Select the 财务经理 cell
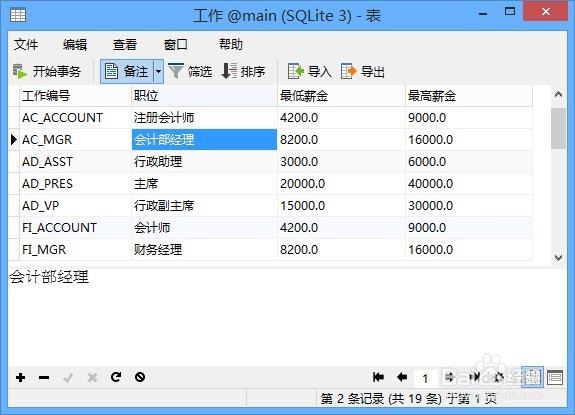The height and width of the screenshot is (415, 575). [x=204, y=250]
